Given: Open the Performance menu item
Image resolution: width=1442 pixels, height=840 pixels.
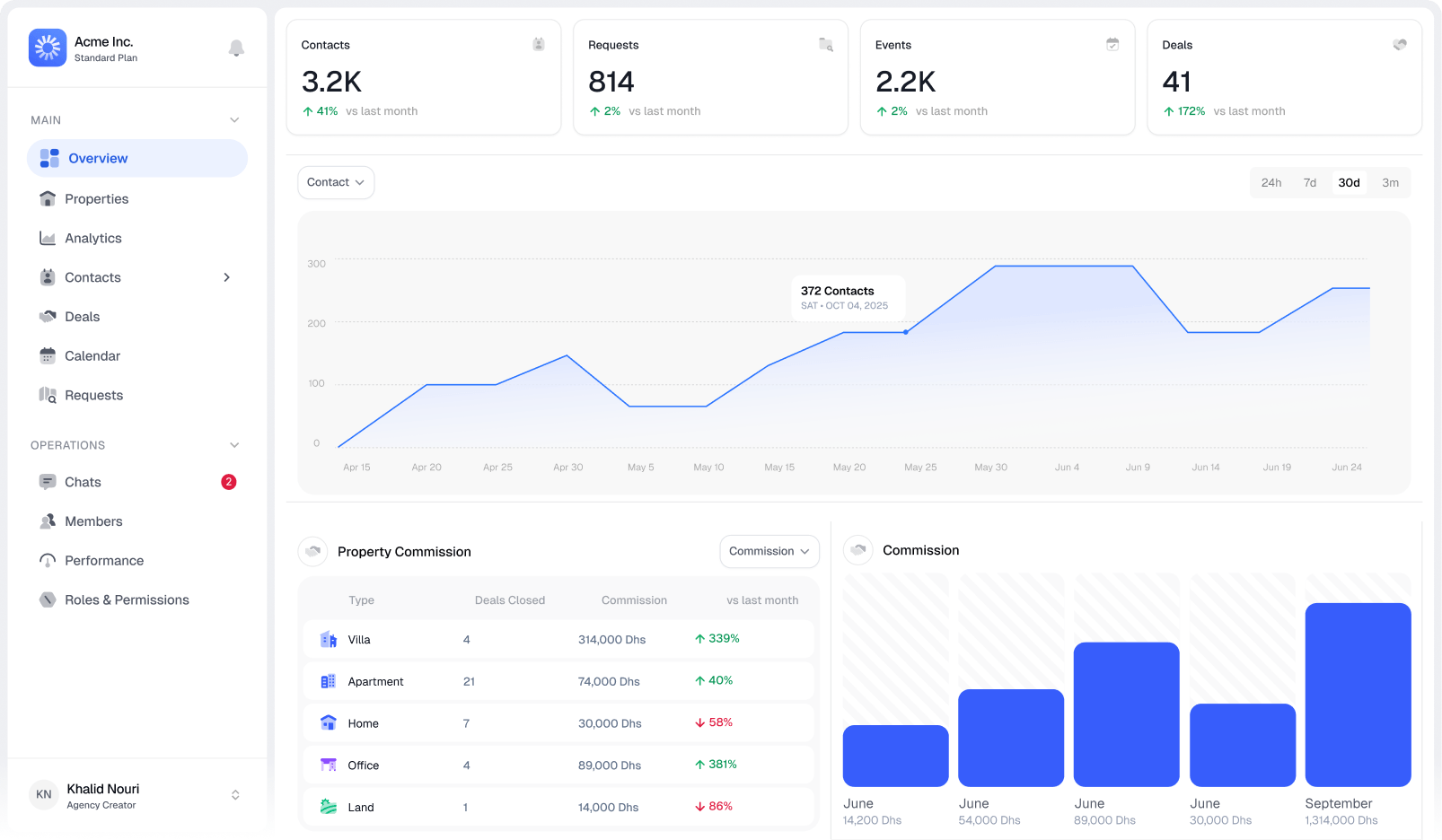Looking at the screenshot, I should click(x=103, y=561).
